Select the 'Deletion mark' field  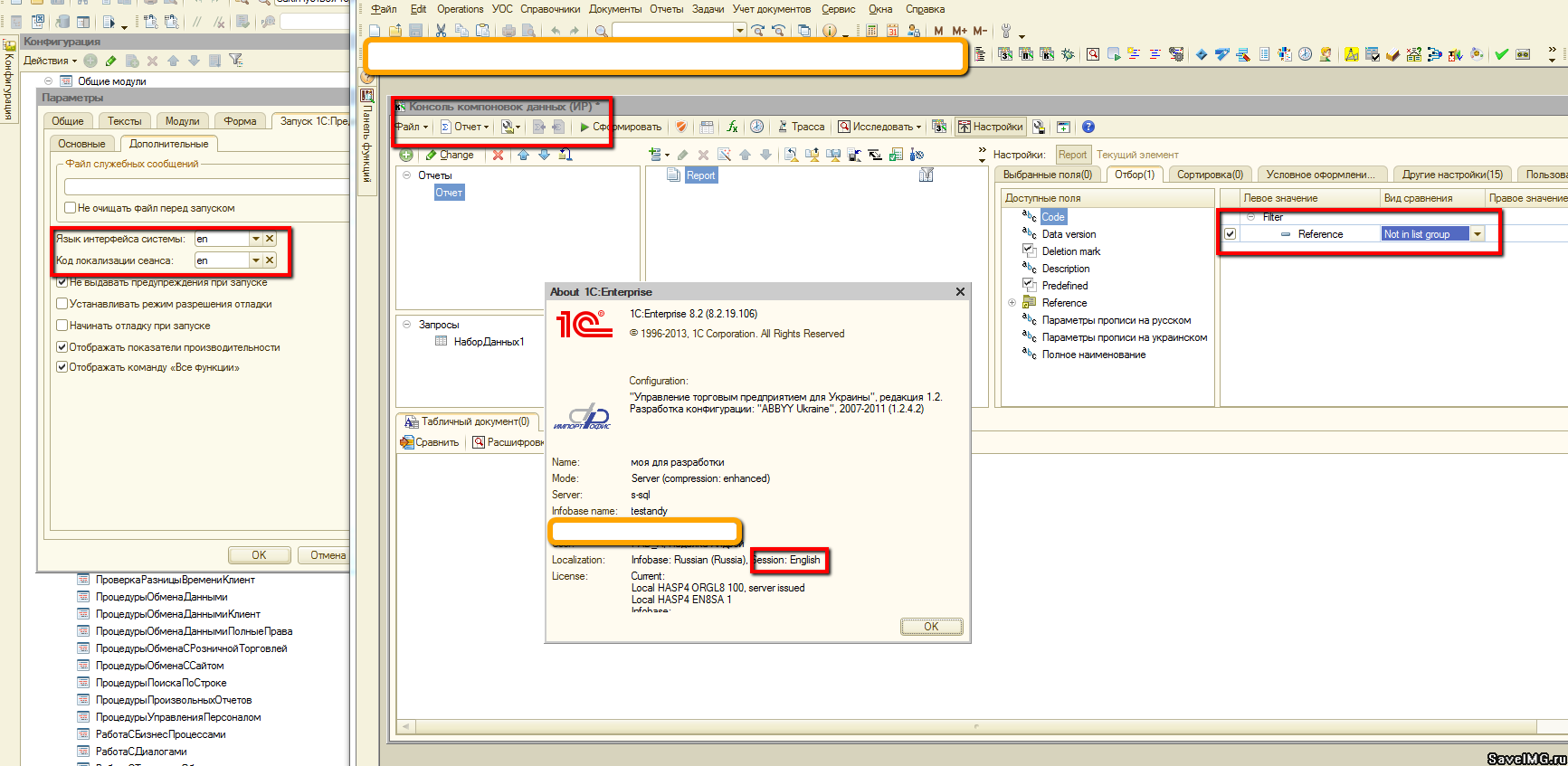(x=1071, y=251)
